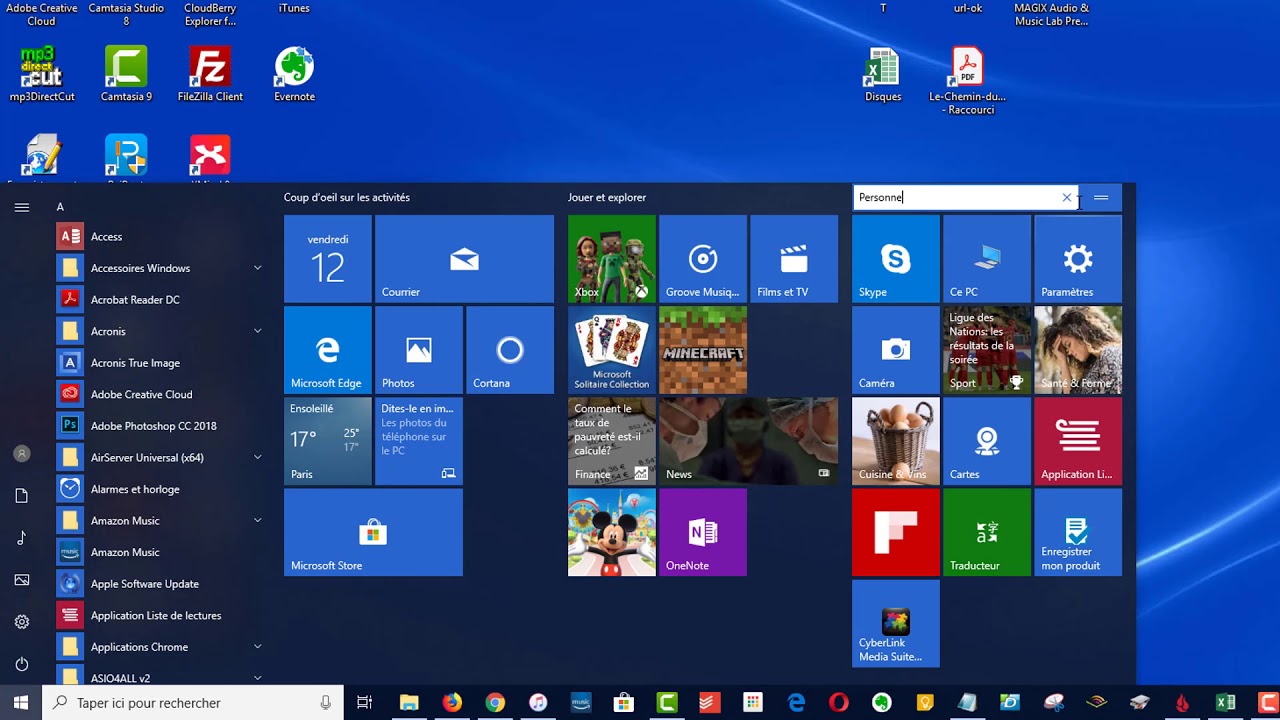1280x720 pixels.
Task: Open the phone photos tip tile
Action: [418, 441]
